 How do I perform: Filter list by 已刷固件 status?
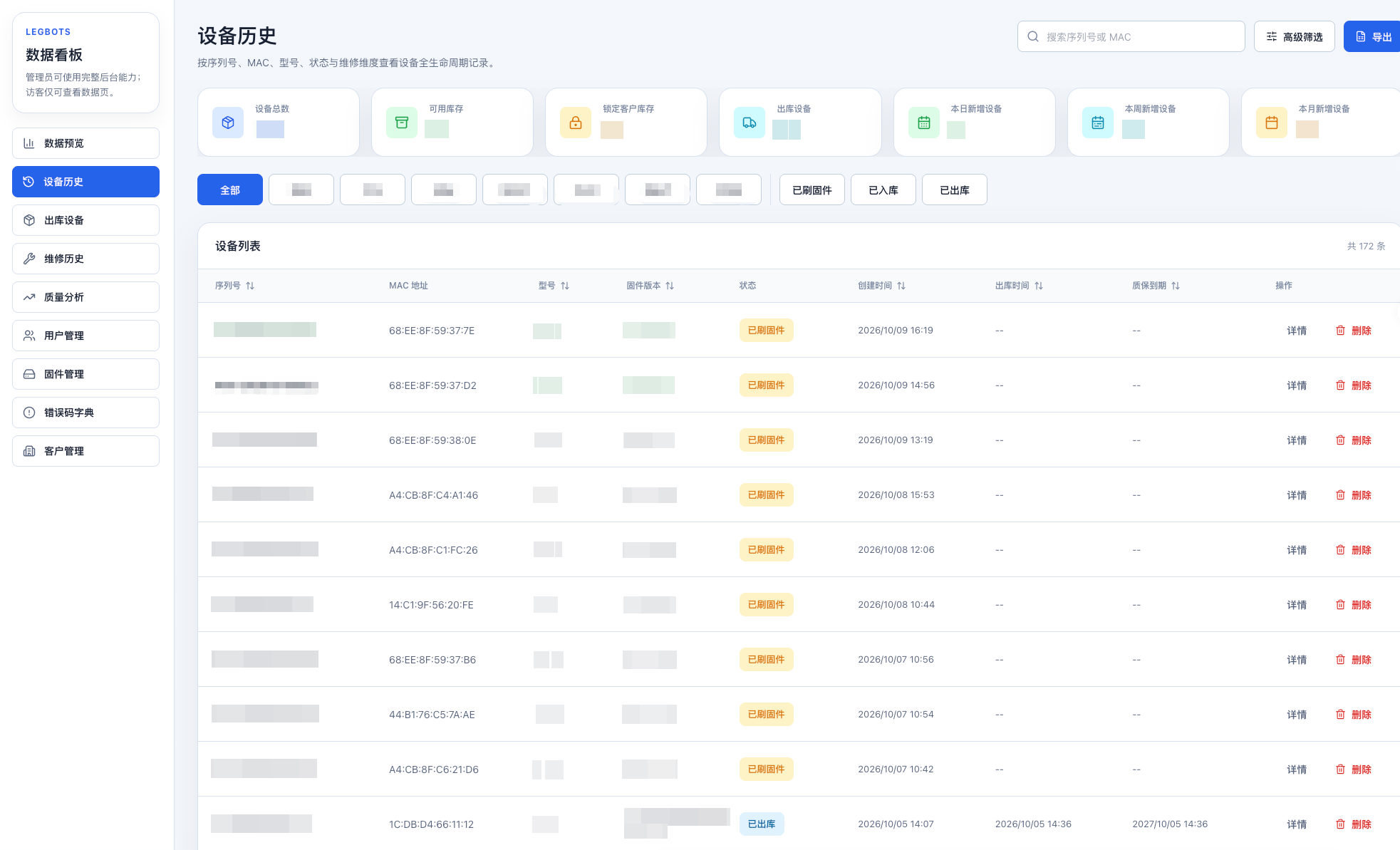812,190
